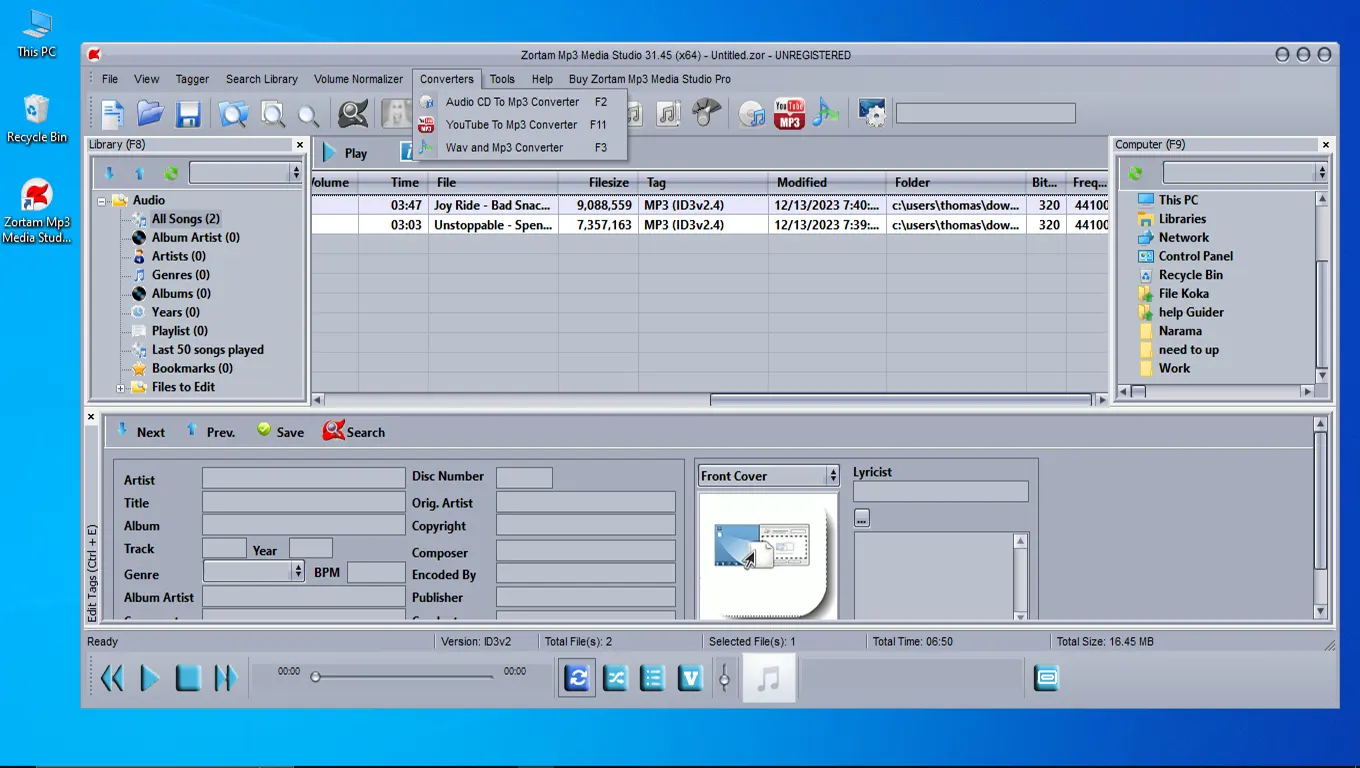The image size is (1360, 768).
Task: Click the dark globe search toolbar icon
Action: point(352,114)
